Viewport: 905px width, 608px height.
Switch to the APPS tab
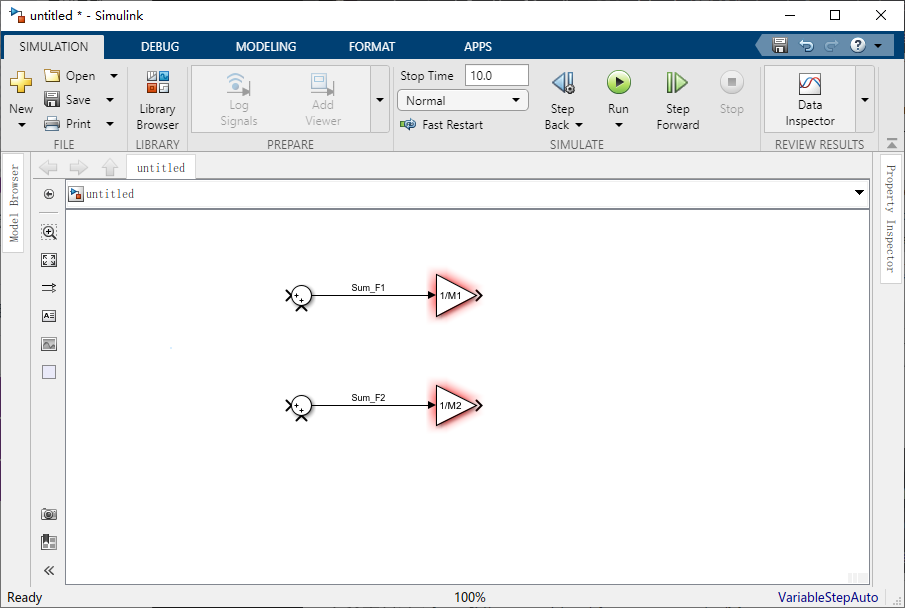(478, 47)
